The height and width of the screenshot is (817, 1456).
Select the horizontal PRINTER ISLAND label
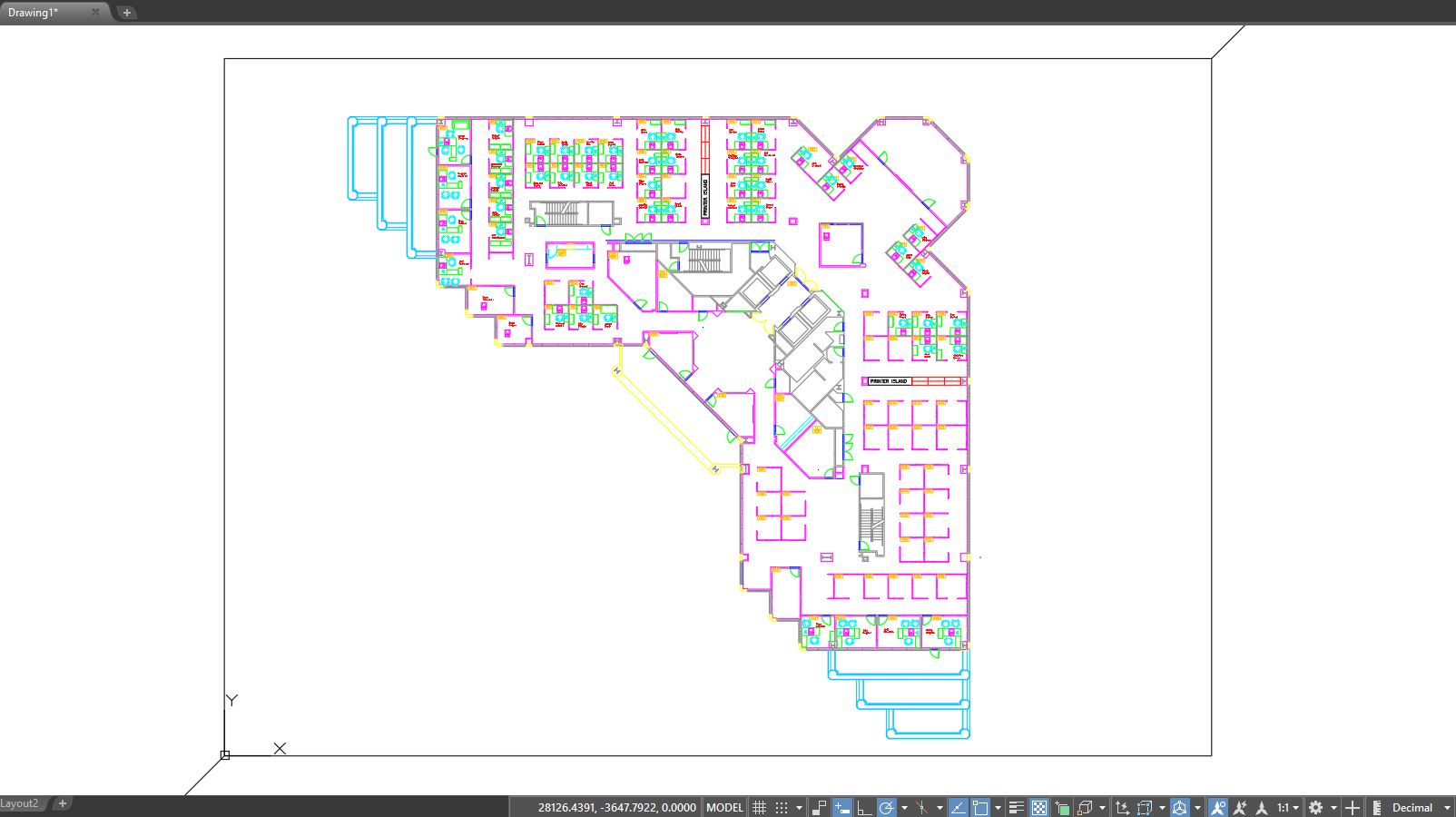pyautogui.click(x=889, y=381)
